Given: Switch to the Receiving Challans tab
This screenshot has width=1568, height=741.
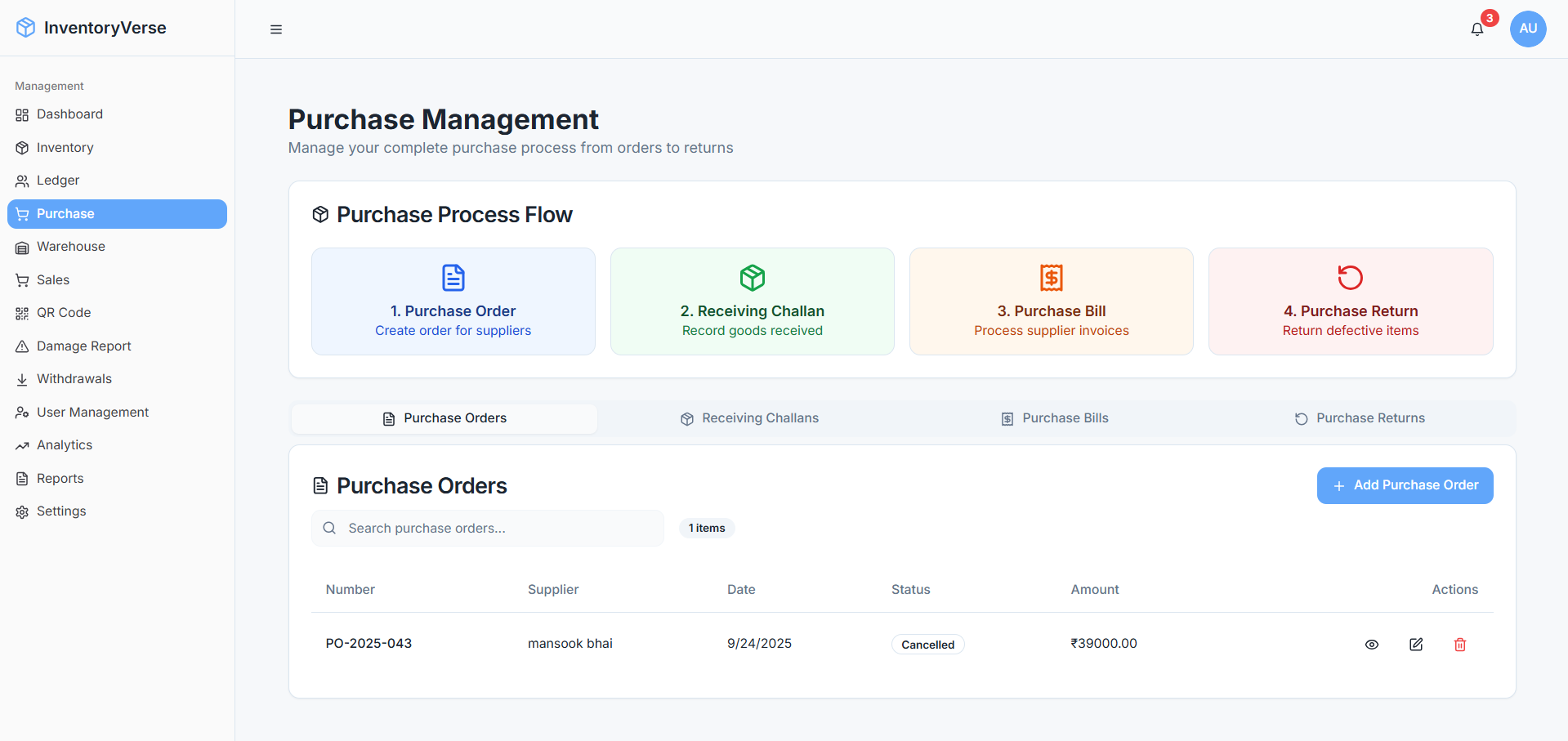Looking at the screenshot, I should click(749, 417).
